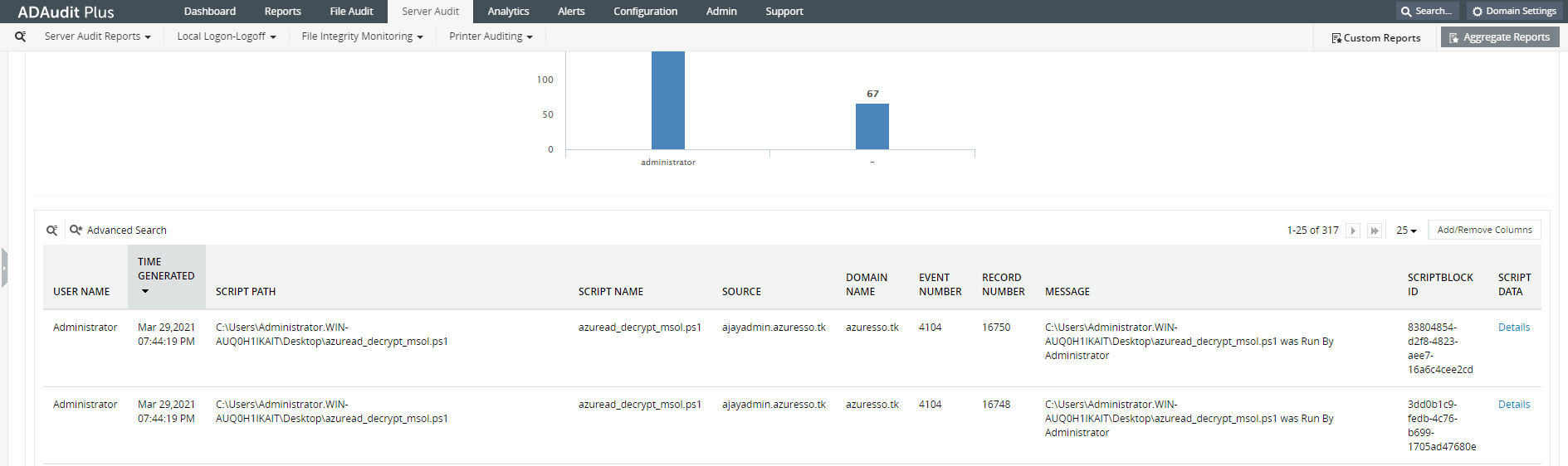Go to Configuration tab
This screenshot has height=466, width=1568.
coord(645,12)
